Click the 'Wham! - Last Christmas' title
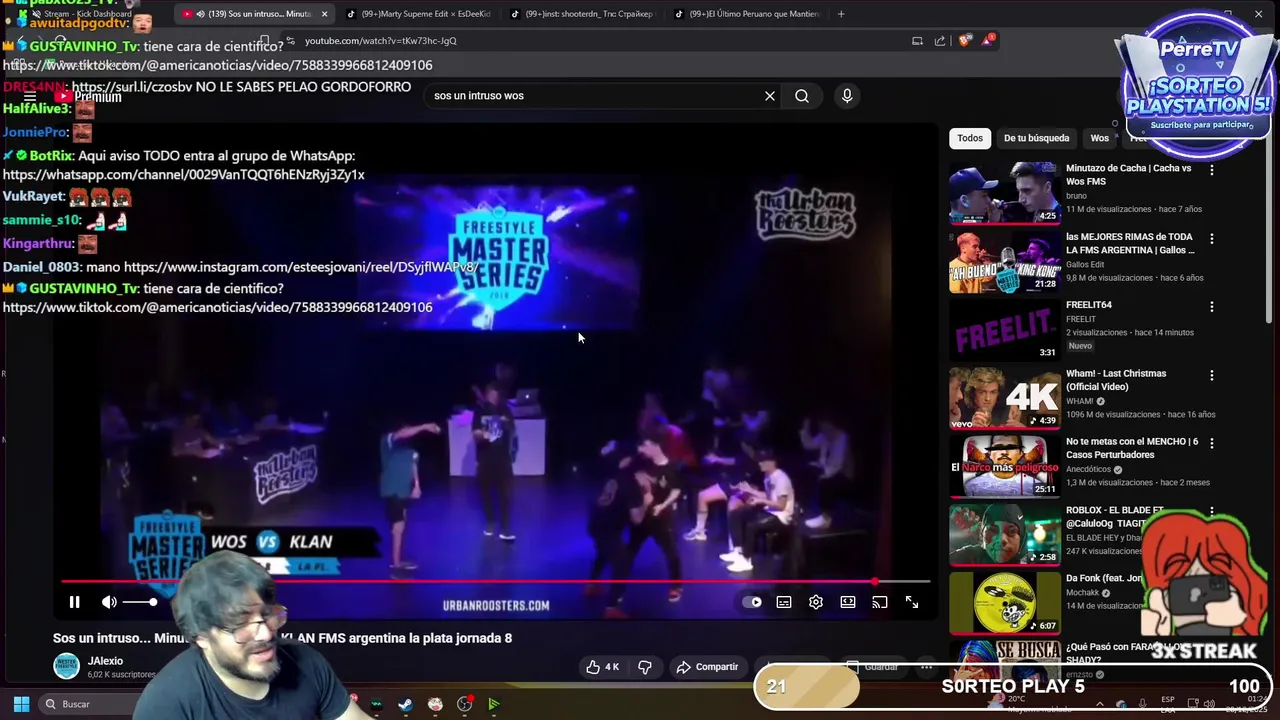Image resolution: width=1280 pixels, height=720 pixels. (1116, 380)
